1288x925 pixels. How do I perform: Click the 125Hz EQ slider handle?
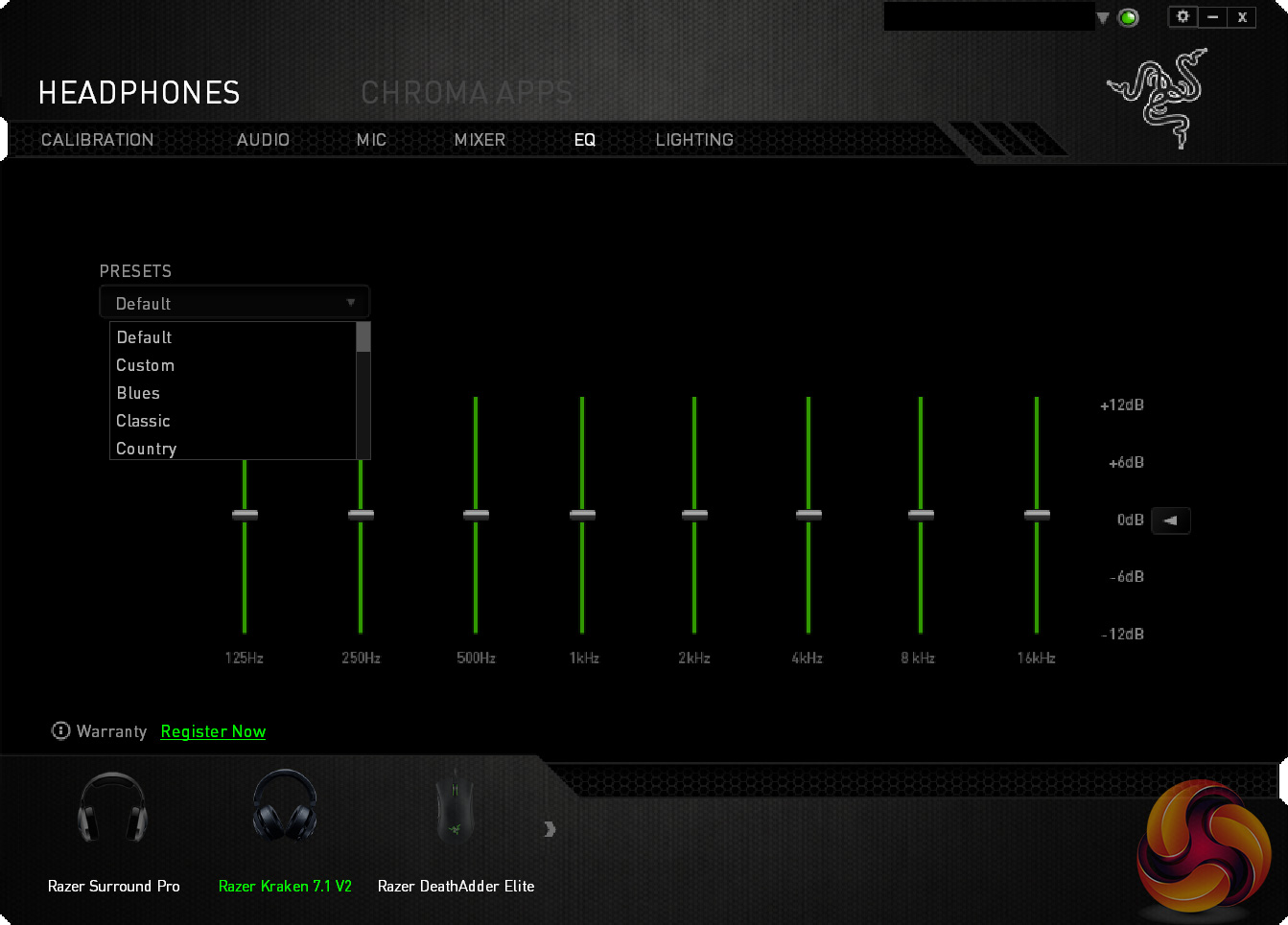click(245, 515)
